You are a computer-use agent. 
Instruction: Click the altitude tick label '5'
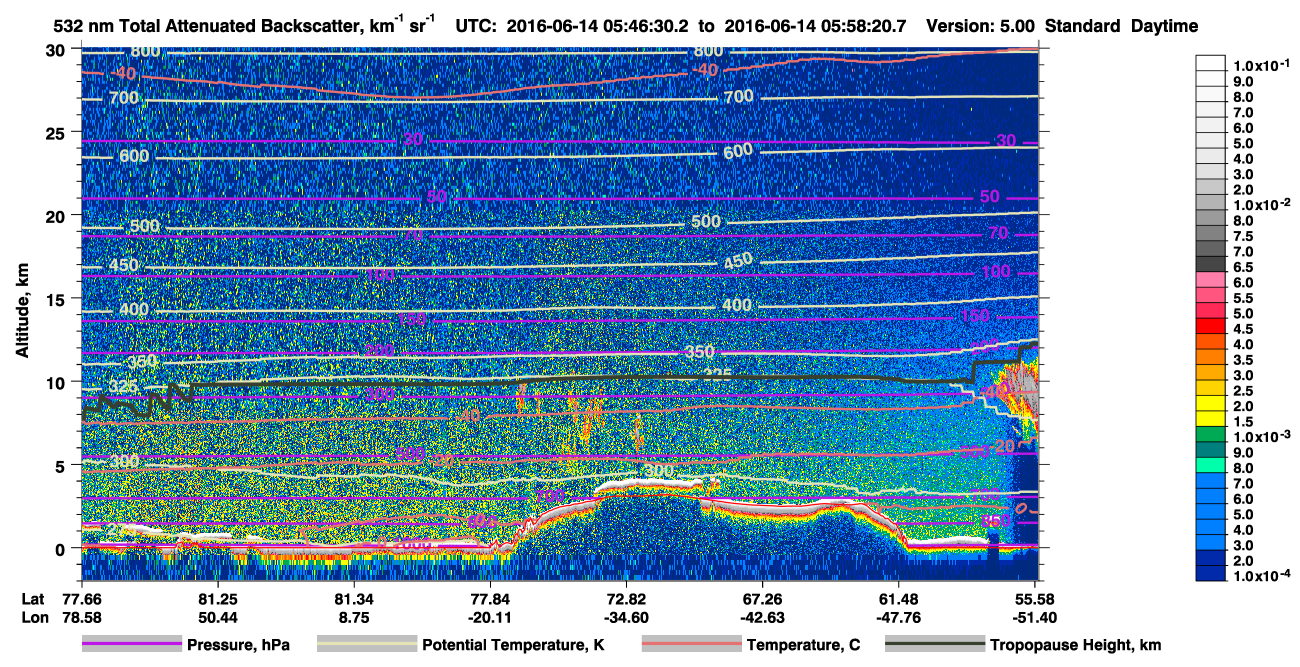(x=62, y=466)
